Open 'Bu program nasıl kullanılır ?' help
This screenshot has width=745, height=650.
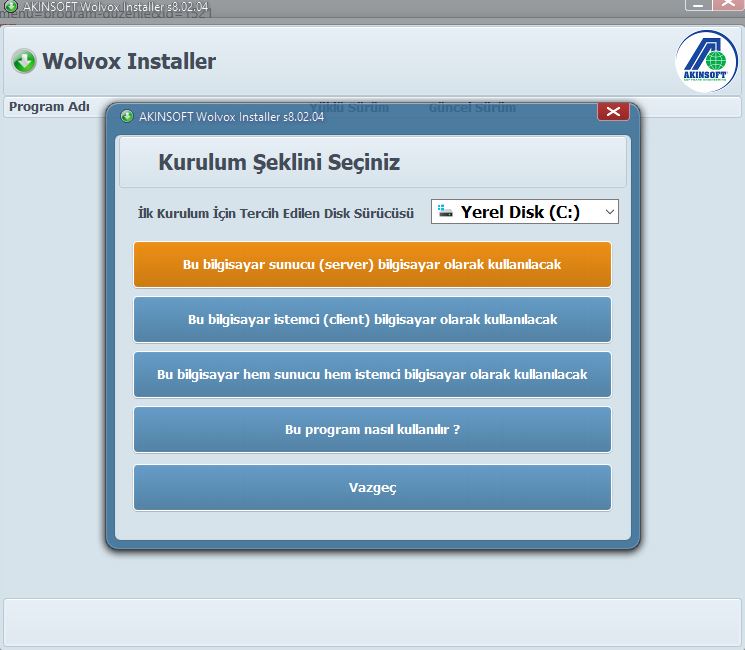[372, 430]
